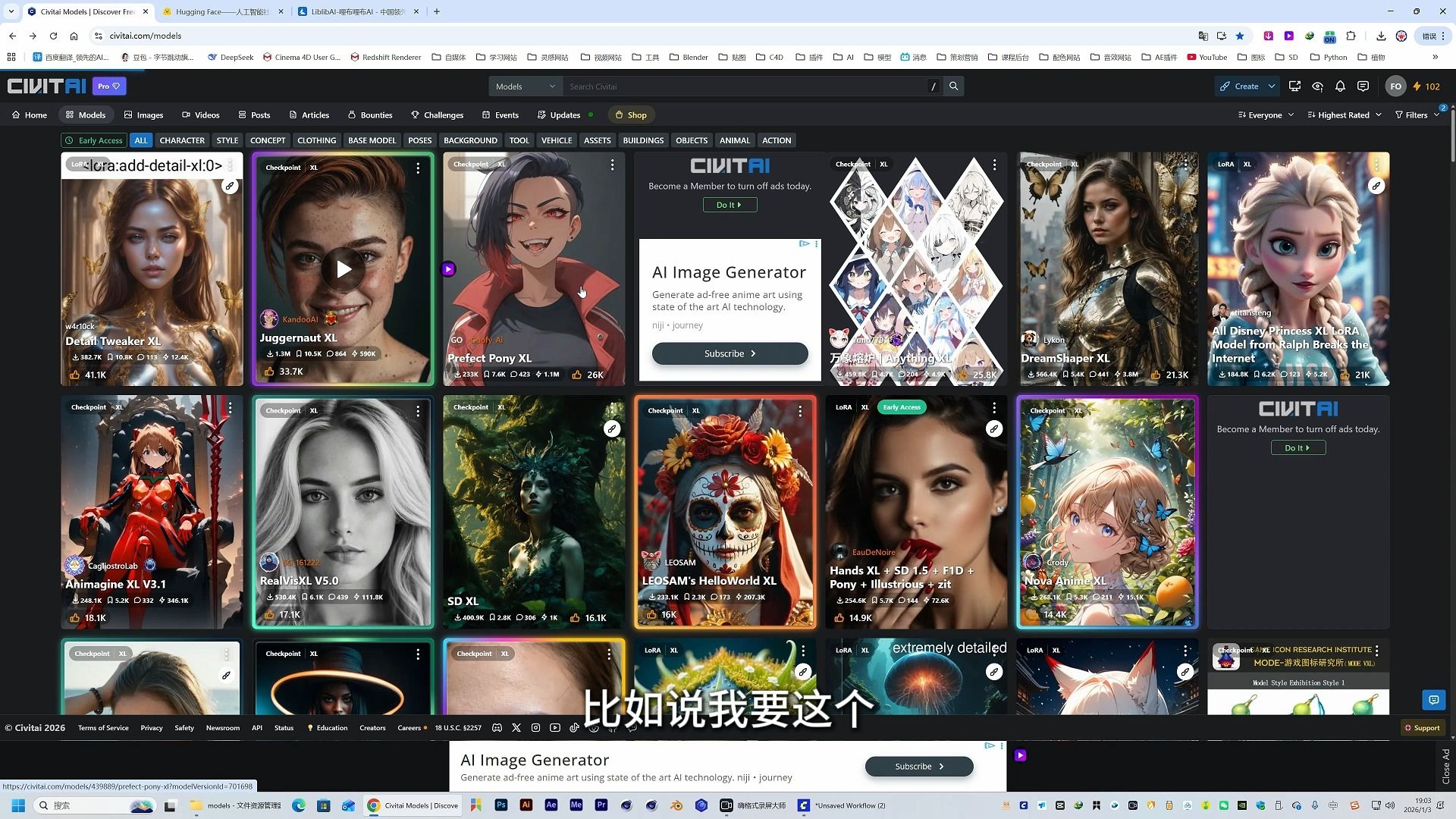Switch to the Images tab
The width and height of the screenshot is (1456, 819).
[143, 115]
